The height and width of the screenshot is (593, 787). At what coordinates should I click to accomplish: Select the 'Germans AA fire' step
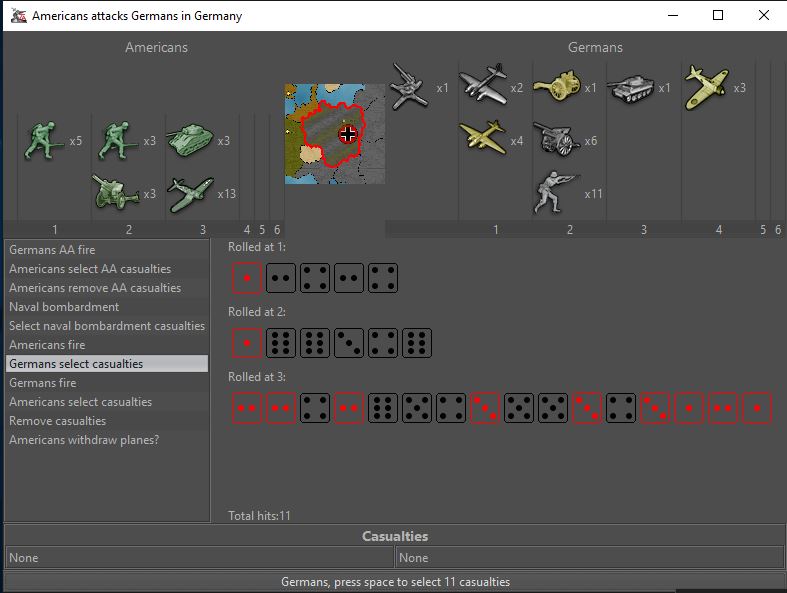(107, 250)
